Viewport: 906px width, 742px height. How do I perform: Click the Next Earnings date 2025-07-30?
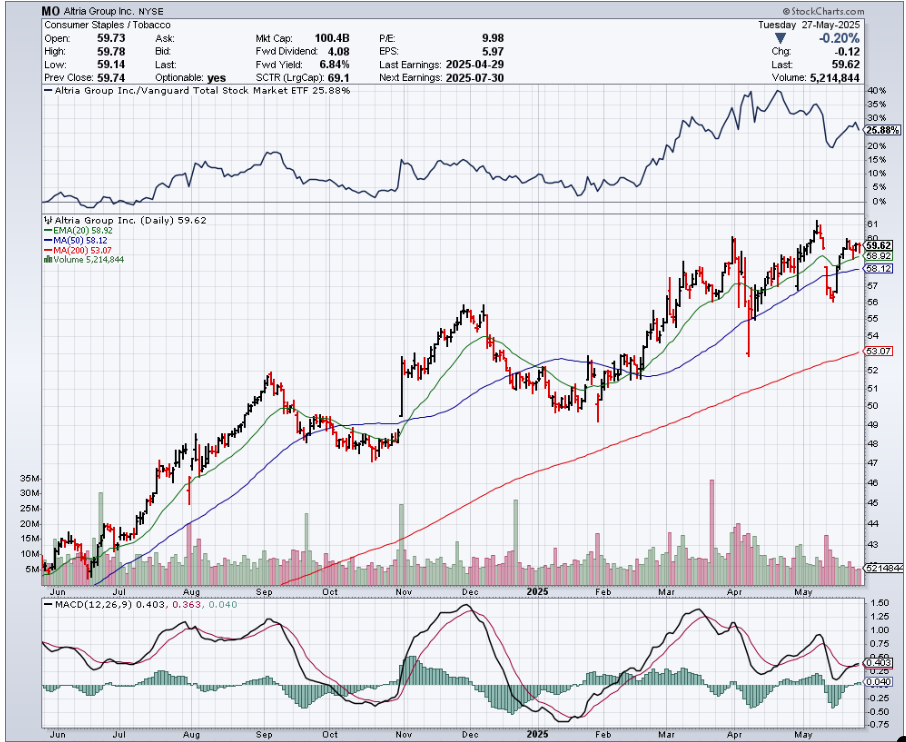pyautogui.click(x=475, y=78)
